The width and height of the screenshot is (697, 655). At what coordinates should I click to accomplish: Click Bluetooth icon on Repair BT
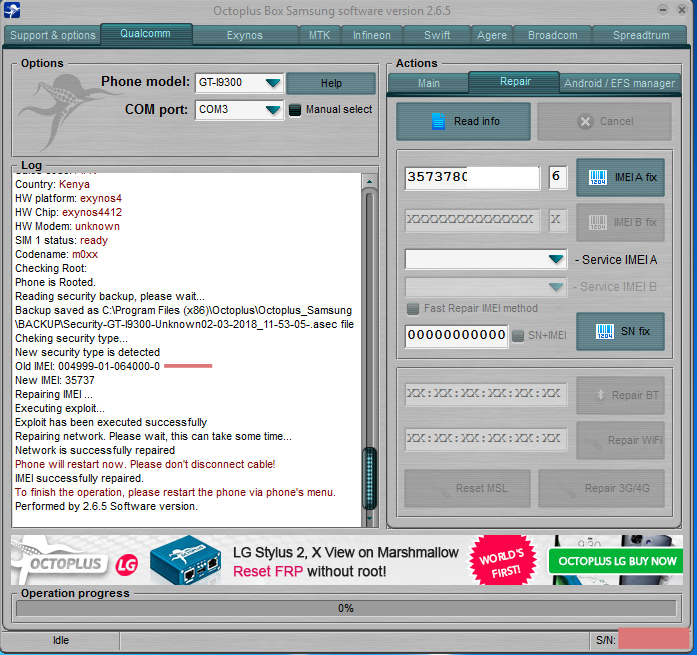(600, 395)
